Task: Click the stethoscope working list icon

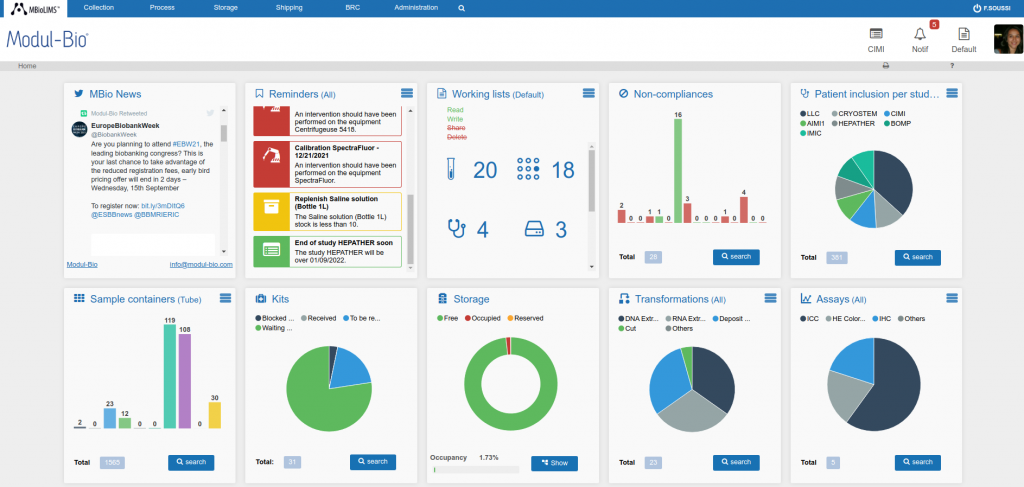Action: [457, 229]
